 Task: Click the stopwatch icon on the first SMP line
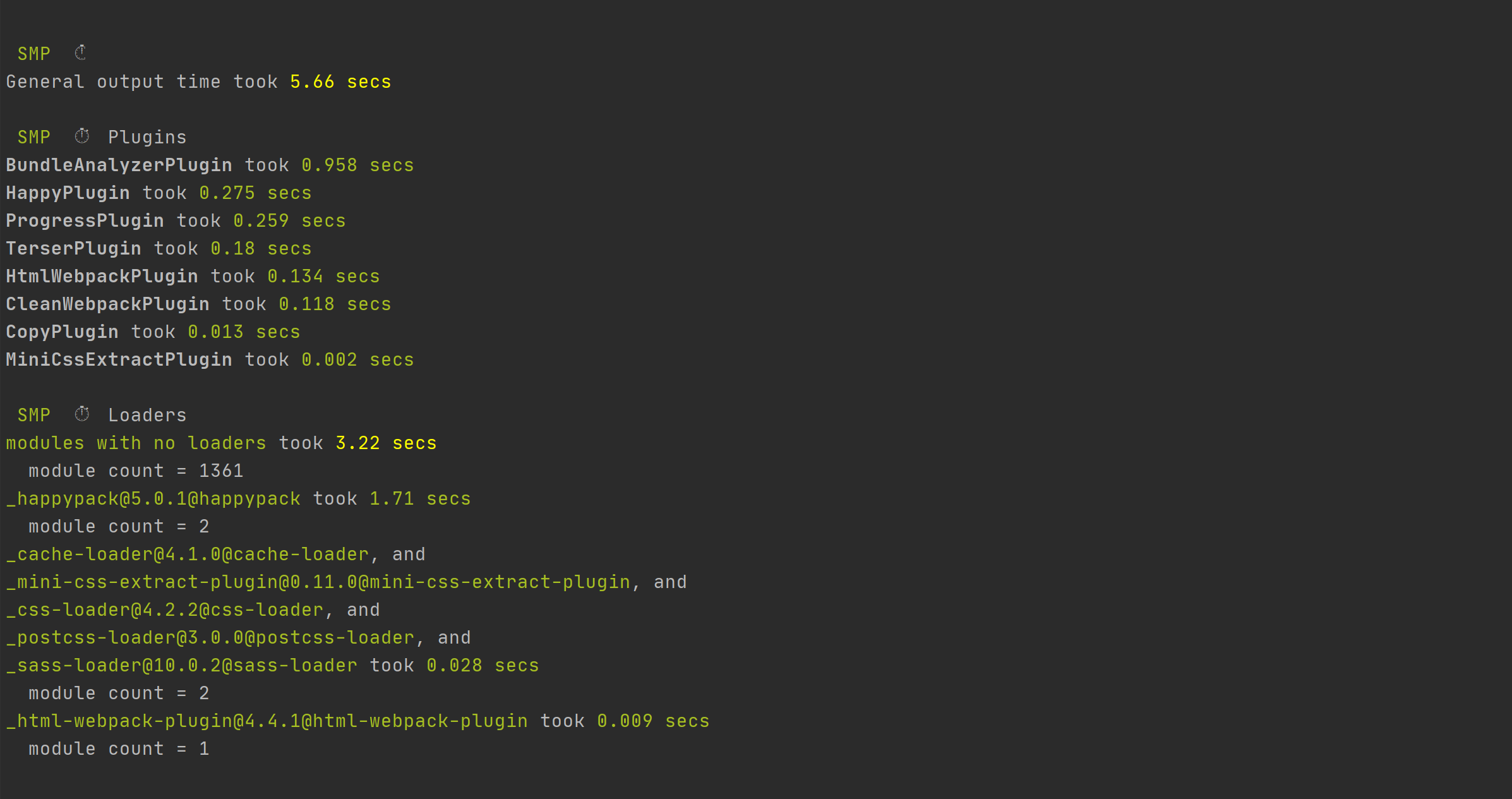tap(81, 53)
